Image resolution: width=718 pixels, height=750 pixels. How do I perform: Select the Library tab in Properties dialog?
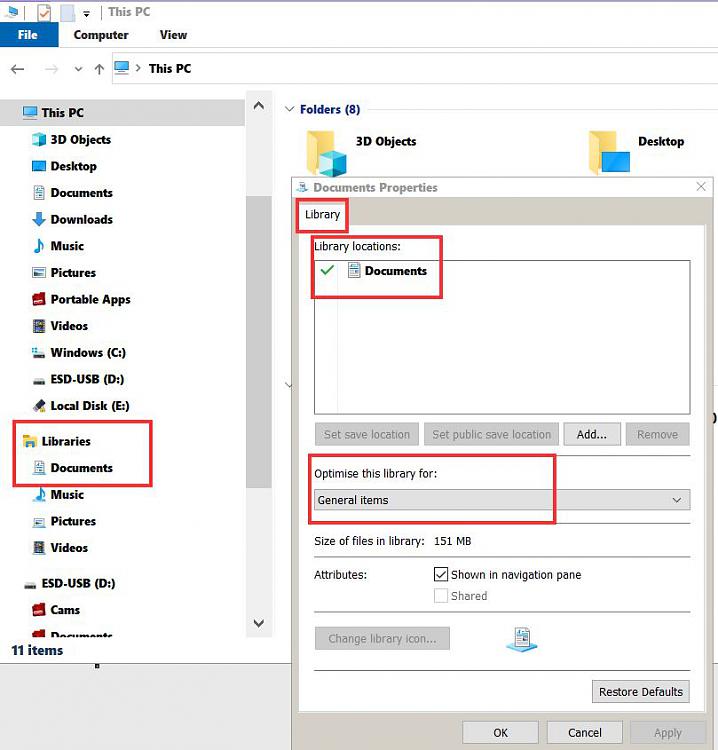322,214
